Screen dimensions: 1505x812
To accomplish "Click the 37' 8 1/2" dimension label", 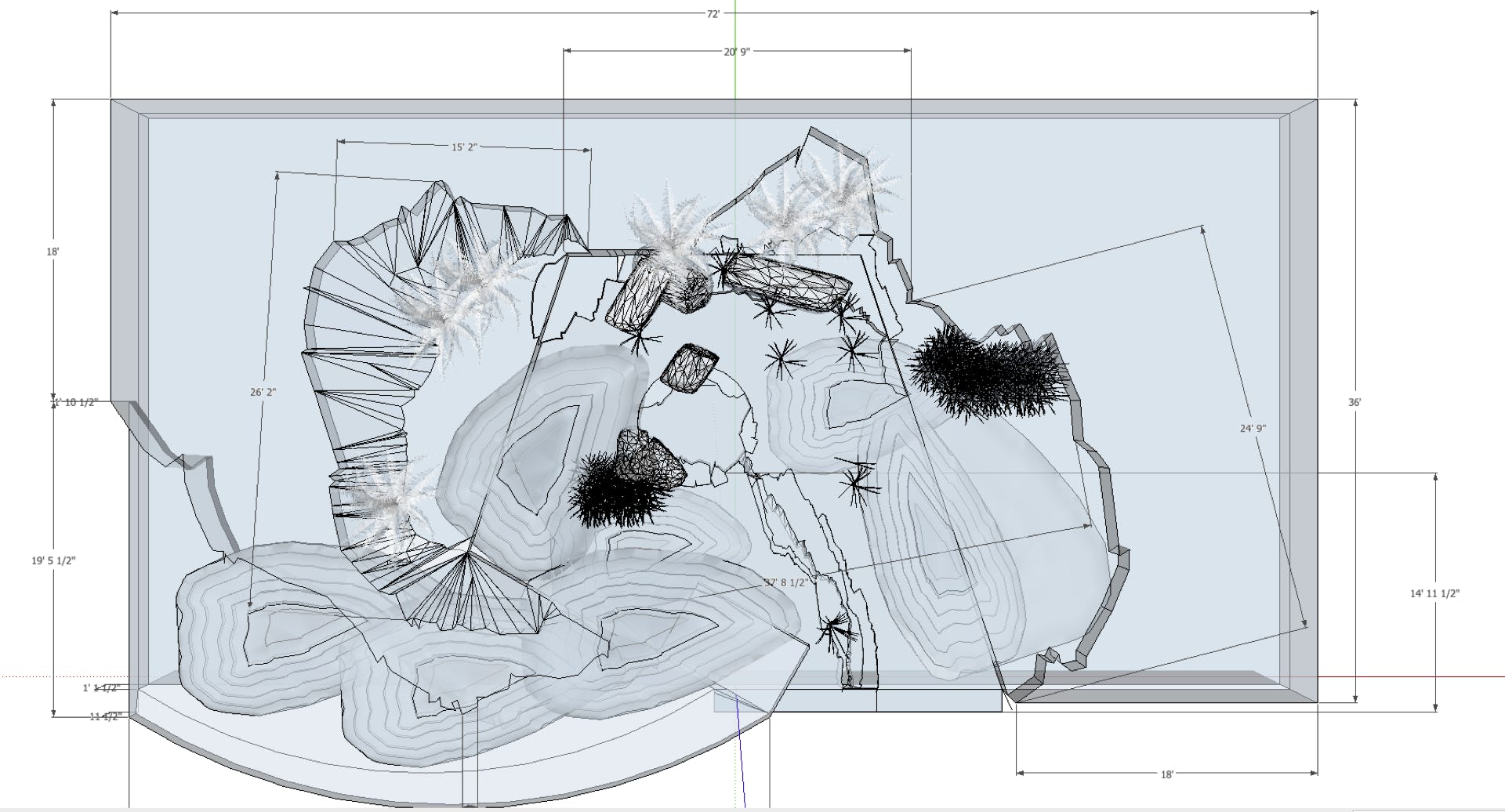I will [x=785, y=582].
